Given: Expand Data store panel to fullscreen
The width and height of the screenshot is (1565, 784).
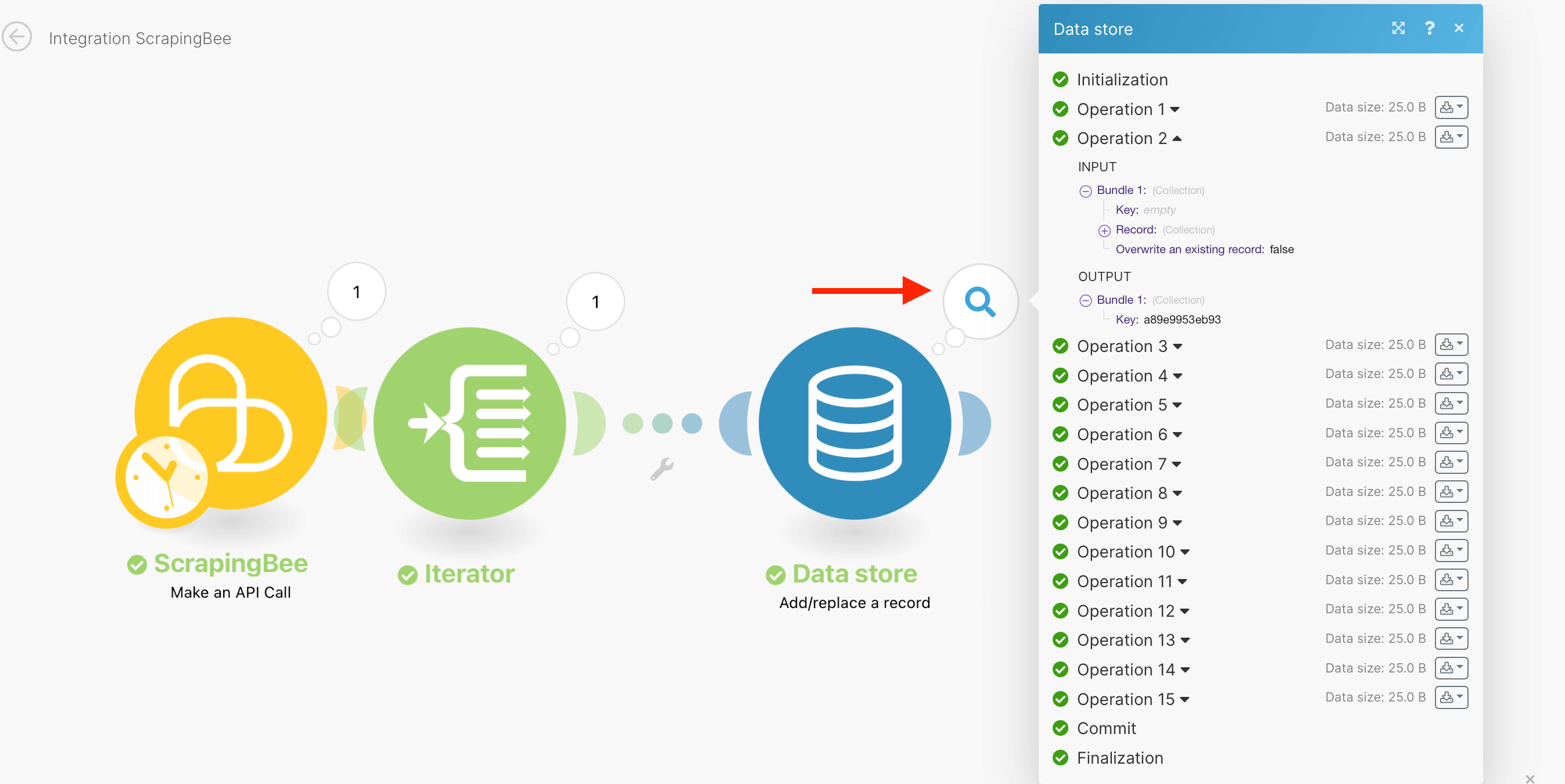Looking at the screenshot, I should pos(1398,28).
